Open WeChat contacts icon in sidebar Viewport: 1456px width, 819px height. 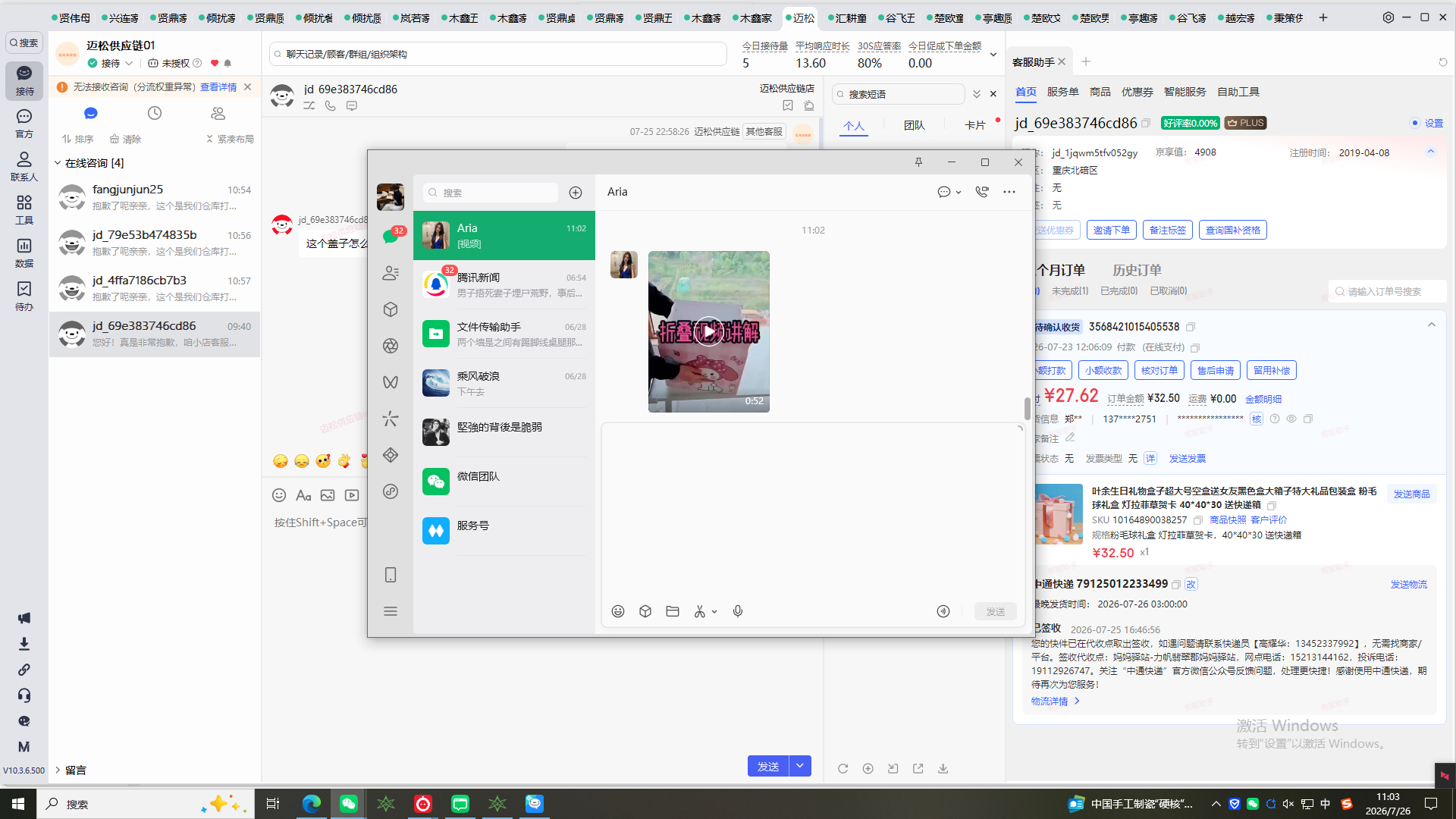tap(391, 273)
